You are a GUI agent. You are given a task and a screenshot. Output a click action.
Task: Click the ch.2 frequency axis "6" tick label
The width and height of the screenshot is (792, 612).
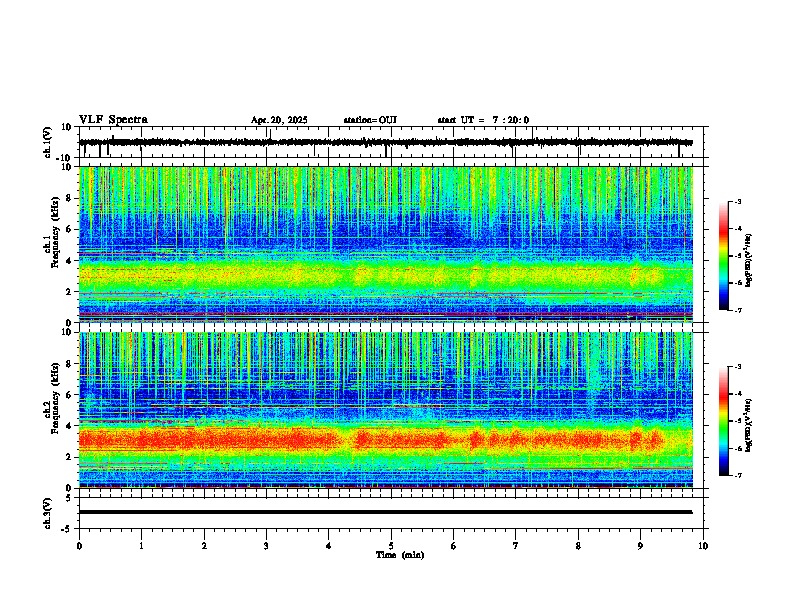69,395
